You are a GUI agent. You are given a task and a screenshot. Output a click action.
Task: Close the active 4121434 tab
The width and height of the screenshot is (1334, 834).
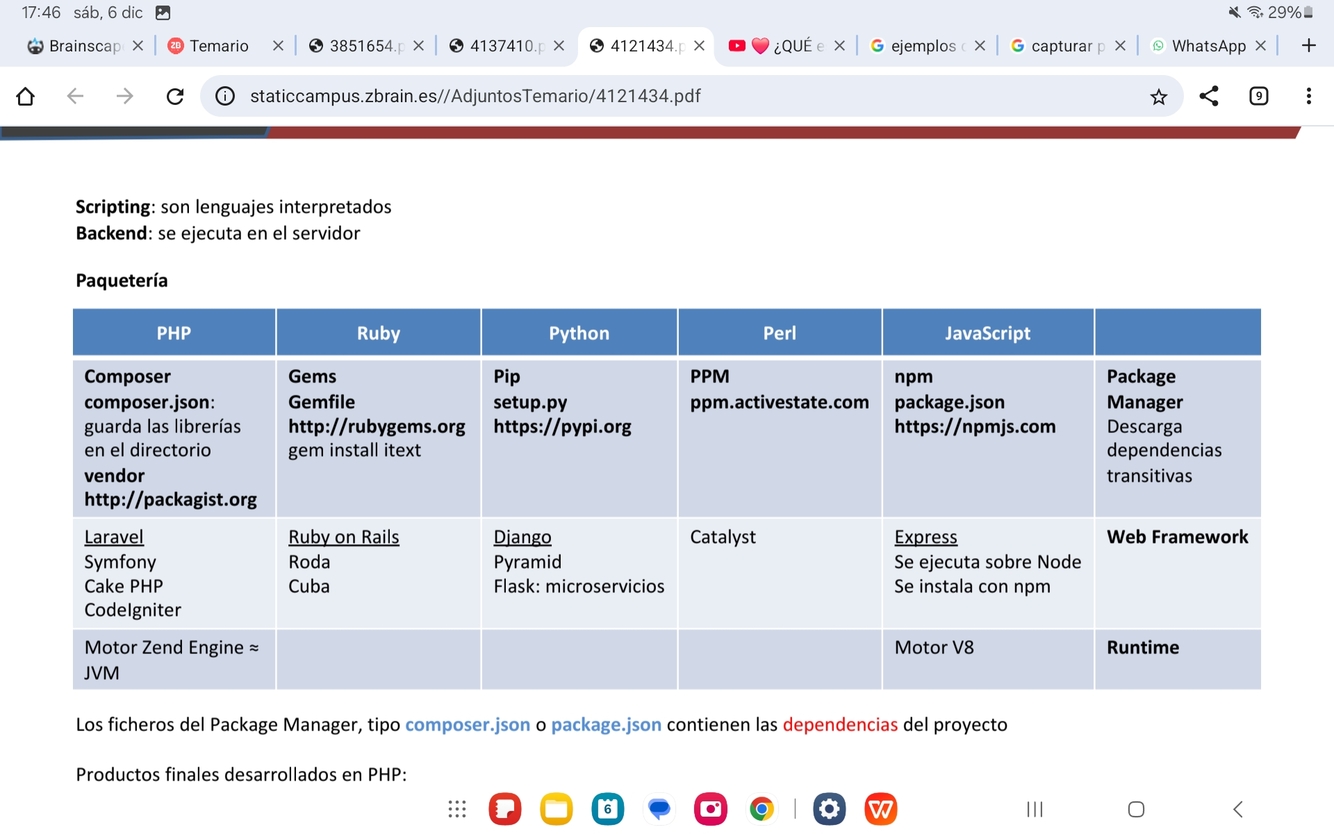click(x=699, y=46)
